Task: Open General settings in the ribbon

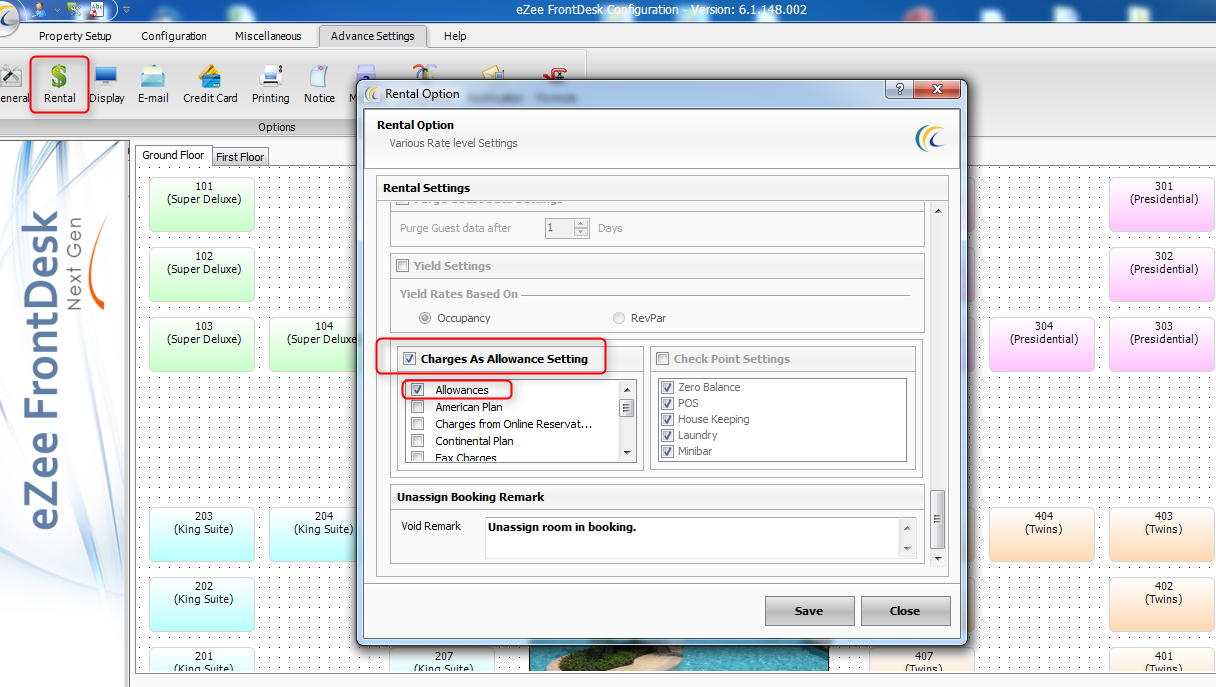Action: [x=12, y=84]
